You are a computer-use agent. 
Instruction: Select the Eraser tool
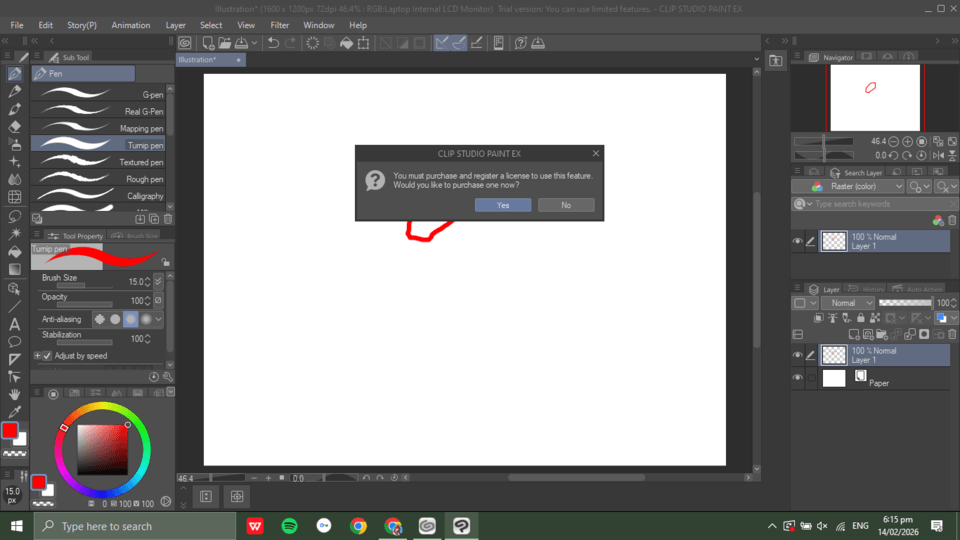click(15, 127)
